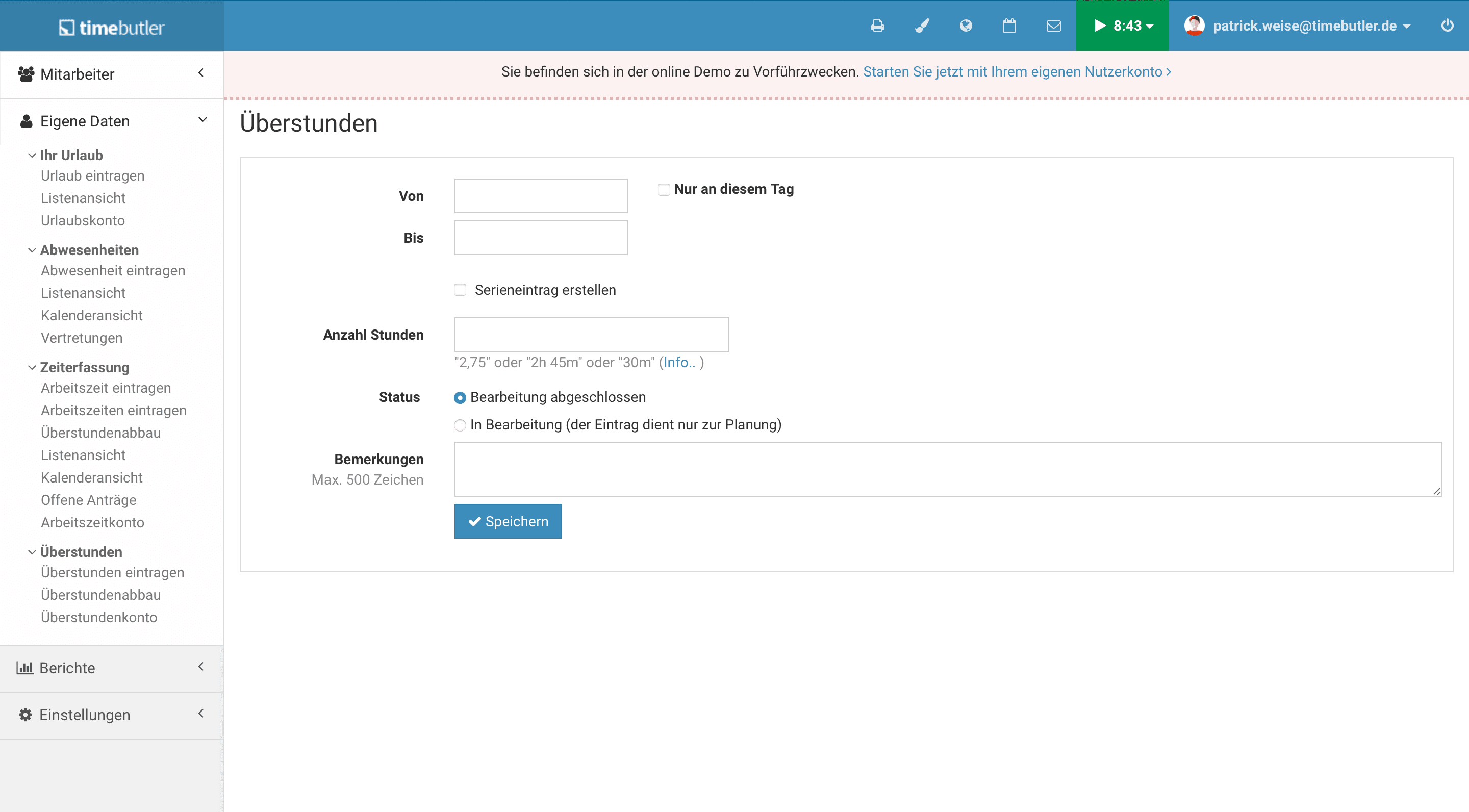Select In Bearbeitung status radio button

[460, 425]
